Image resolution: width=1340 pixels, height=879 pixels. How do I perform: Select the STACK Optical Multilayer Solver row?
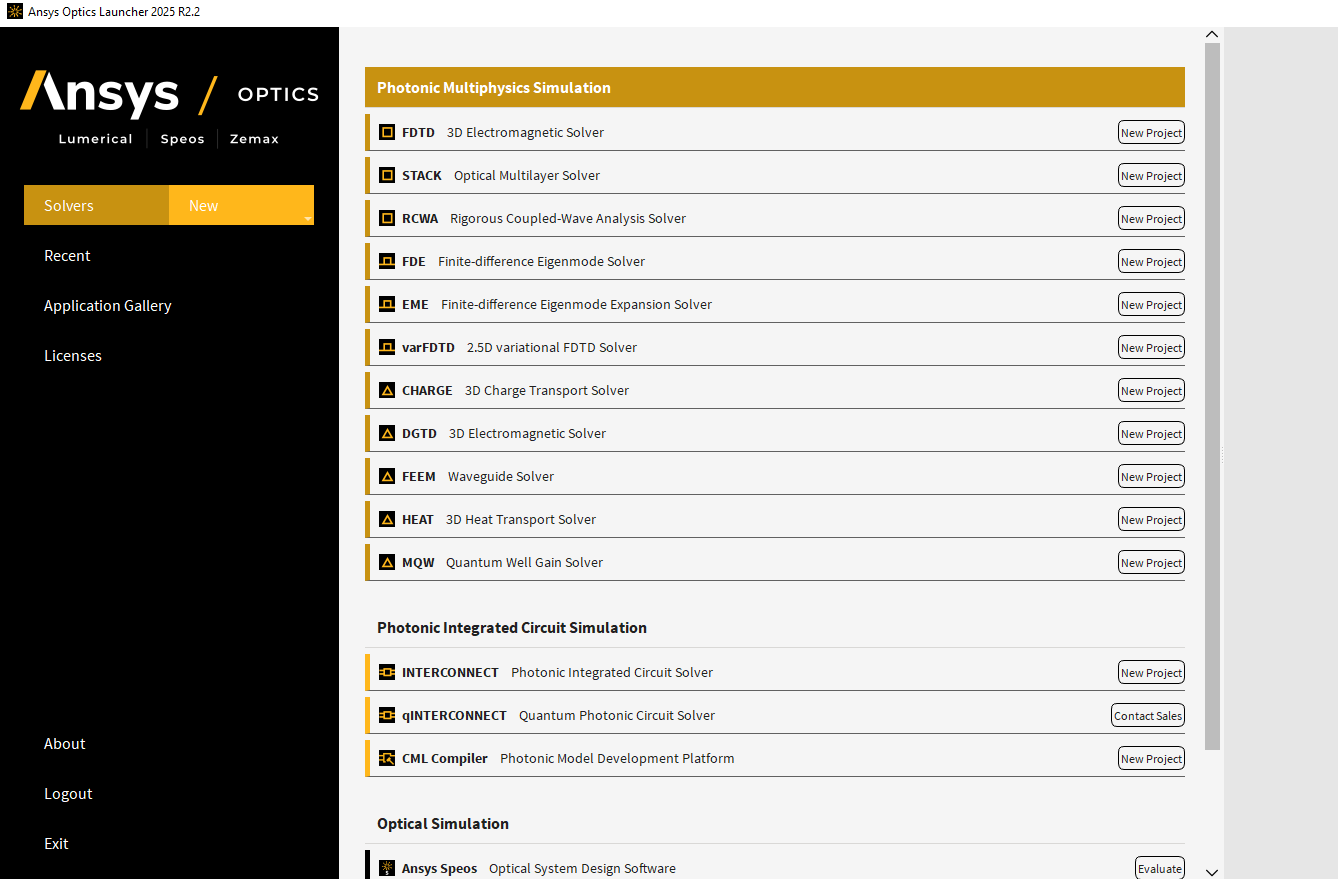click(775, 175)
